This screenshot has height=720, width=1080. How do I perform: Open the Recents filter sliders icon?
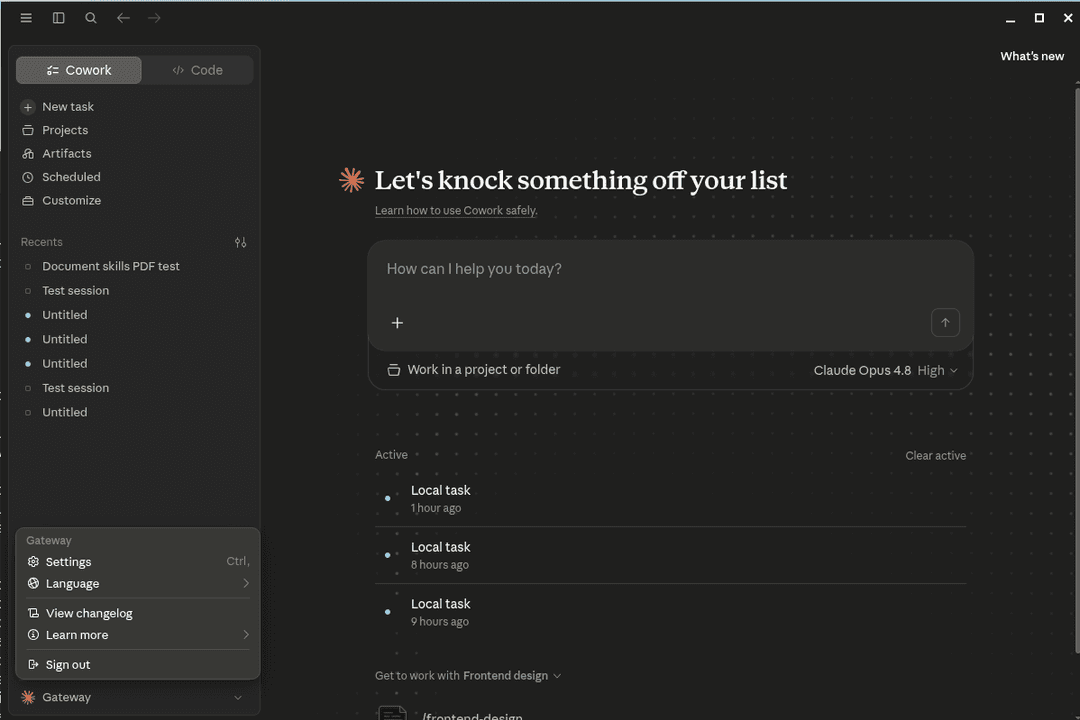pos(240,243)
